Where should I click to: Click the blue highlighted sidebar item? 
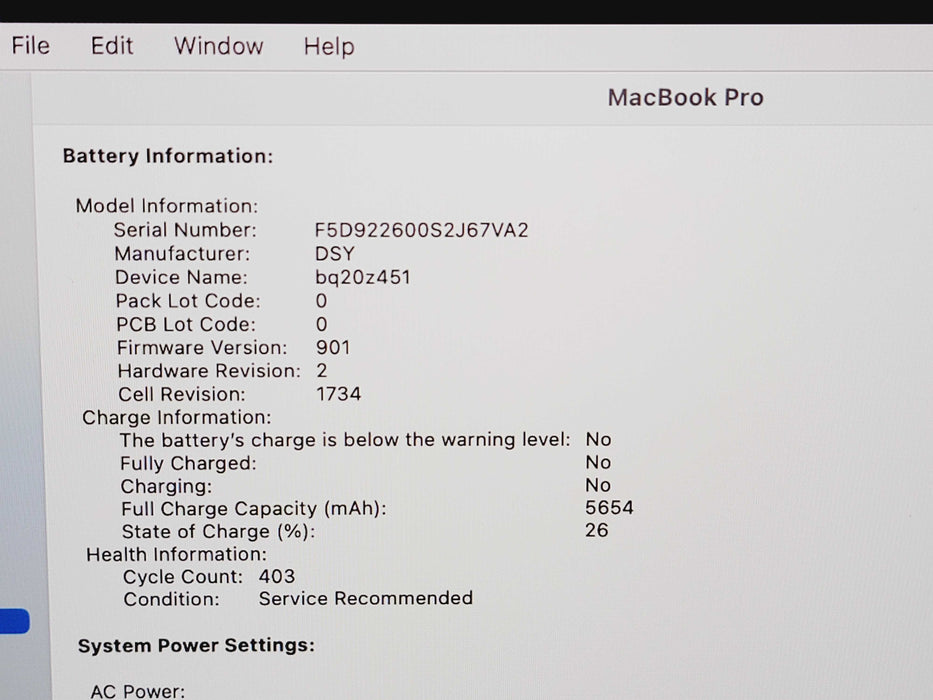tap(15, 621)
